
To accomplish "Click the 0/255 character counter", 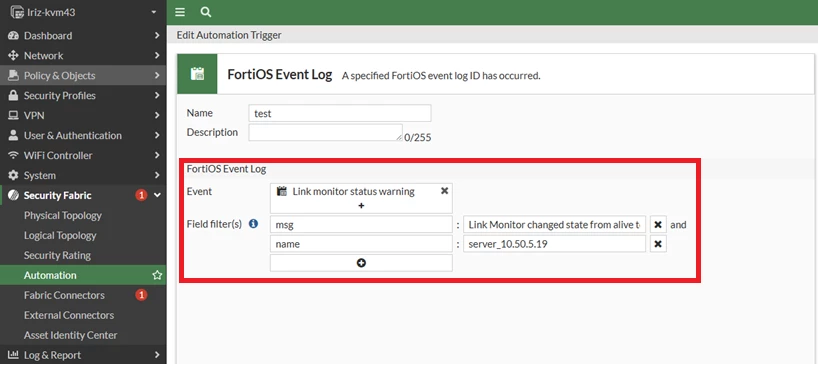I will [x=418, y=138].
